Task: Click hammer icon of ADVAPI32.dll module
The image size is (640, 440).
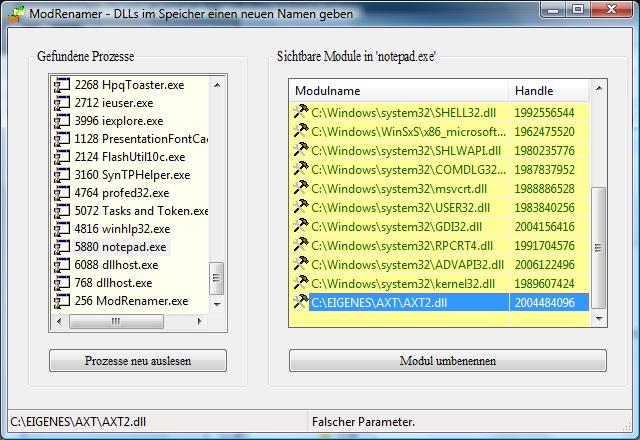Action: [x=301, y=264]
